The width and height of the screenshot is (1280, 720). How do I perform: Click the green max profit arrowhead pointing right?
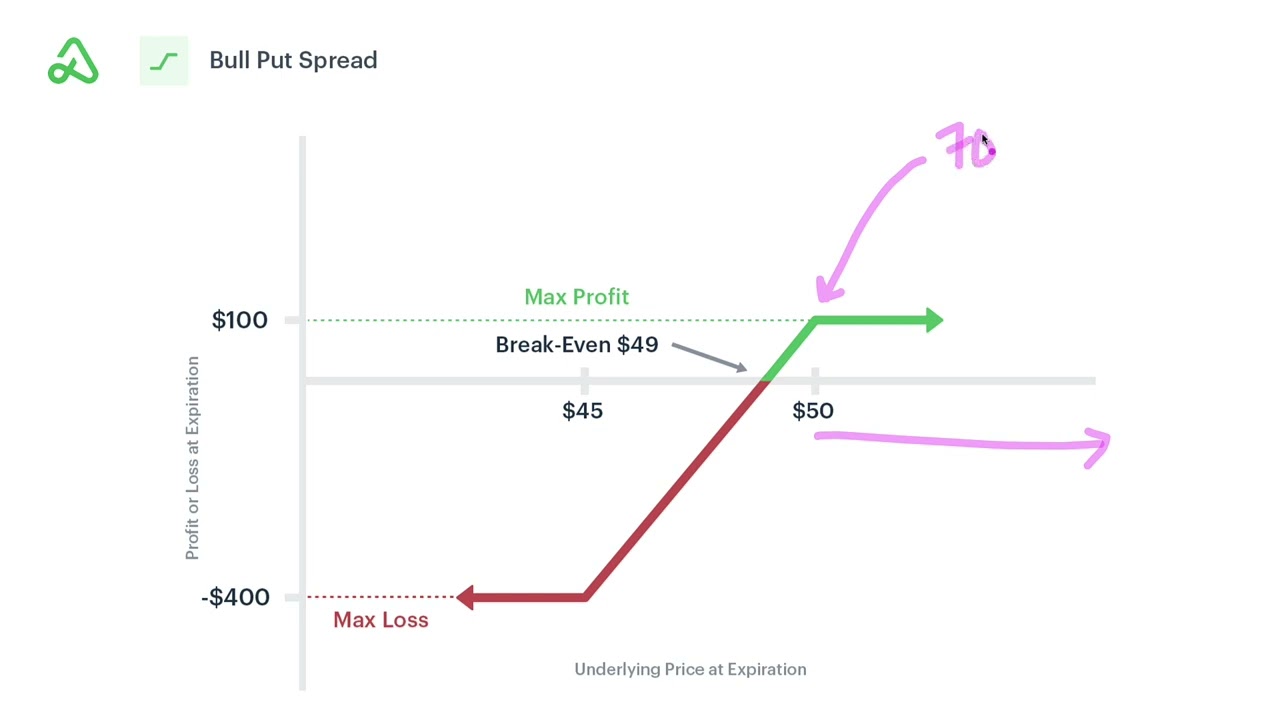tap(934, 320)
